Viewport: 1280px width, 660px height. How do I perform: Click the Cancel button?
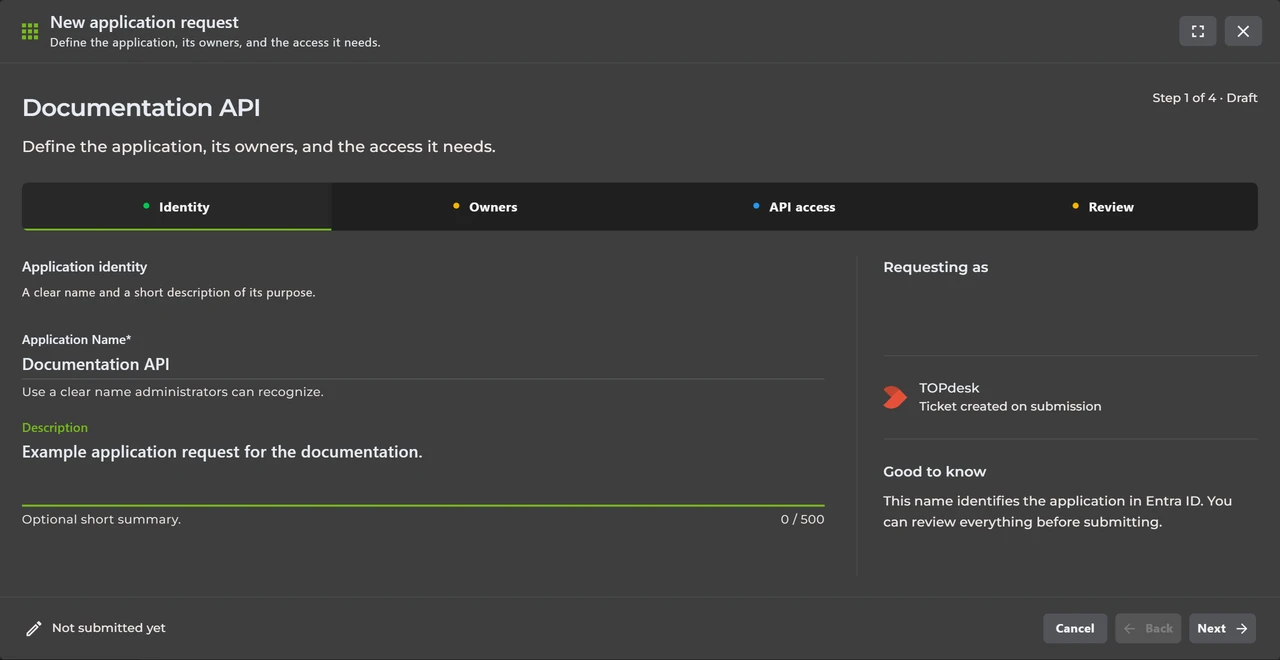coord(1075,628)
